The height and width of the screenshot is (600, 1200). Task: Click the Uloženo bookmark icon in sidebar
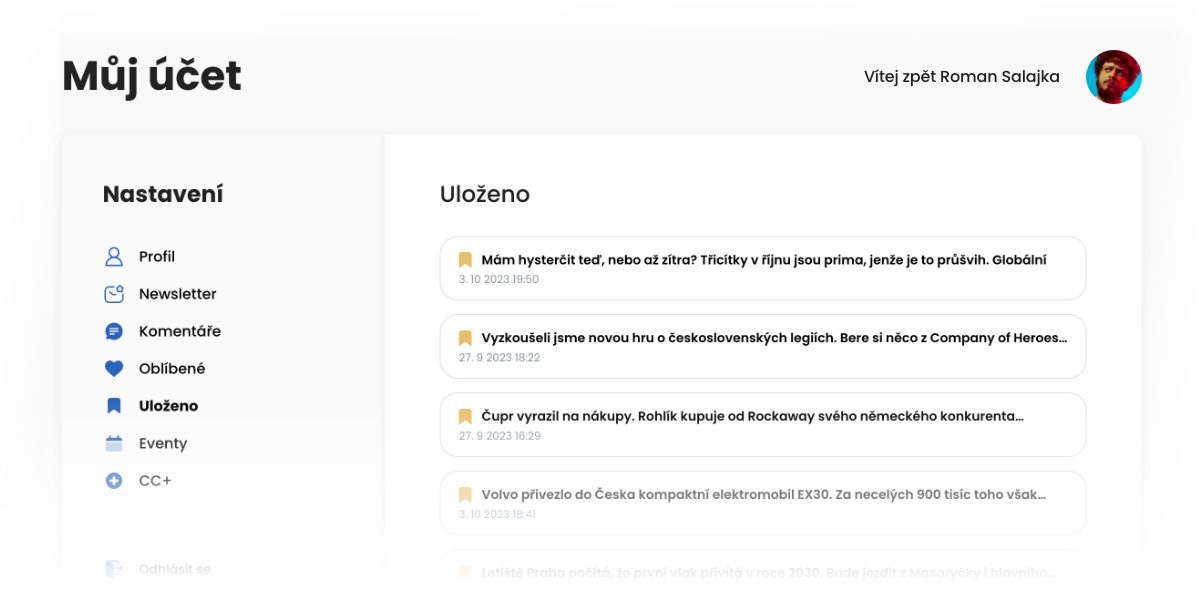[x=114, y=406]
